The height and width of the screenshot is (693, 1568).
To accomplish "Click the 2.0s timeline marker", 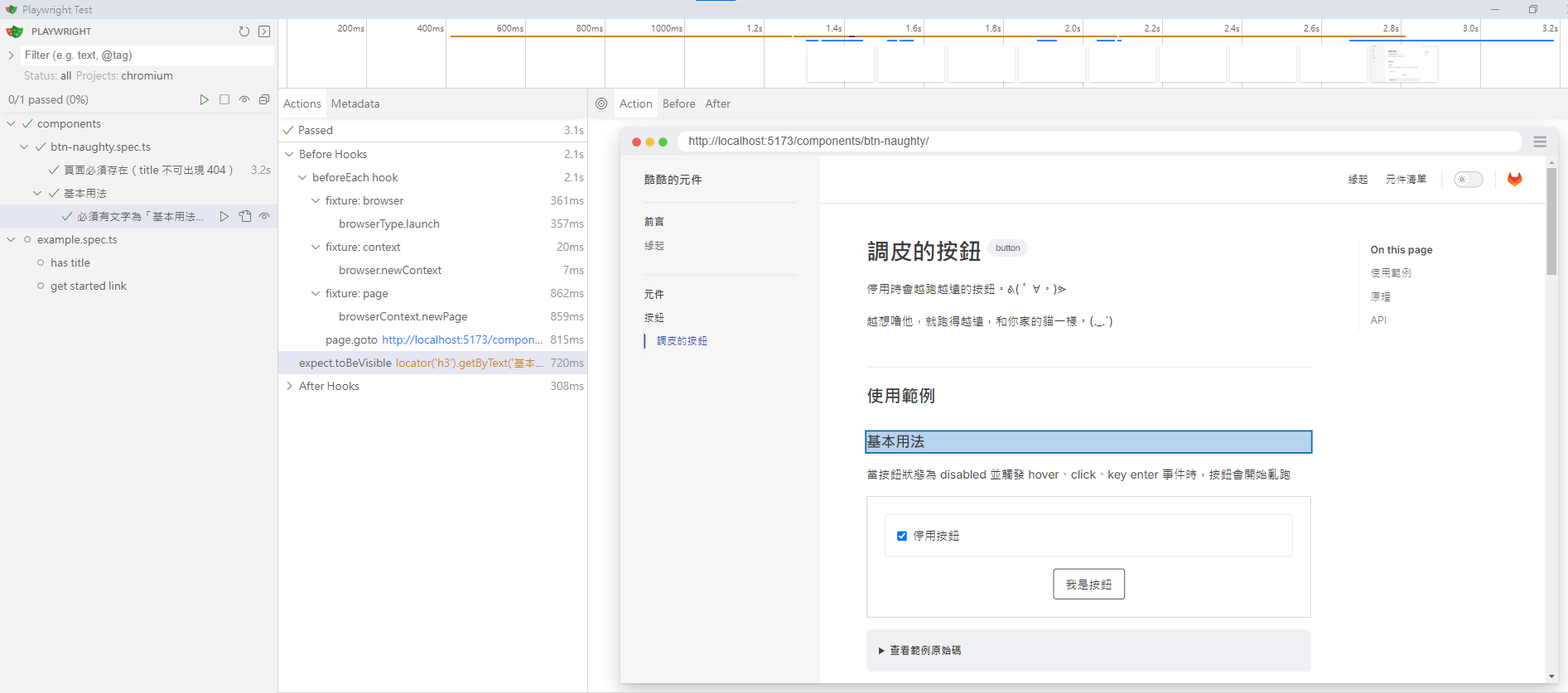I will (x=1073, y=28).
